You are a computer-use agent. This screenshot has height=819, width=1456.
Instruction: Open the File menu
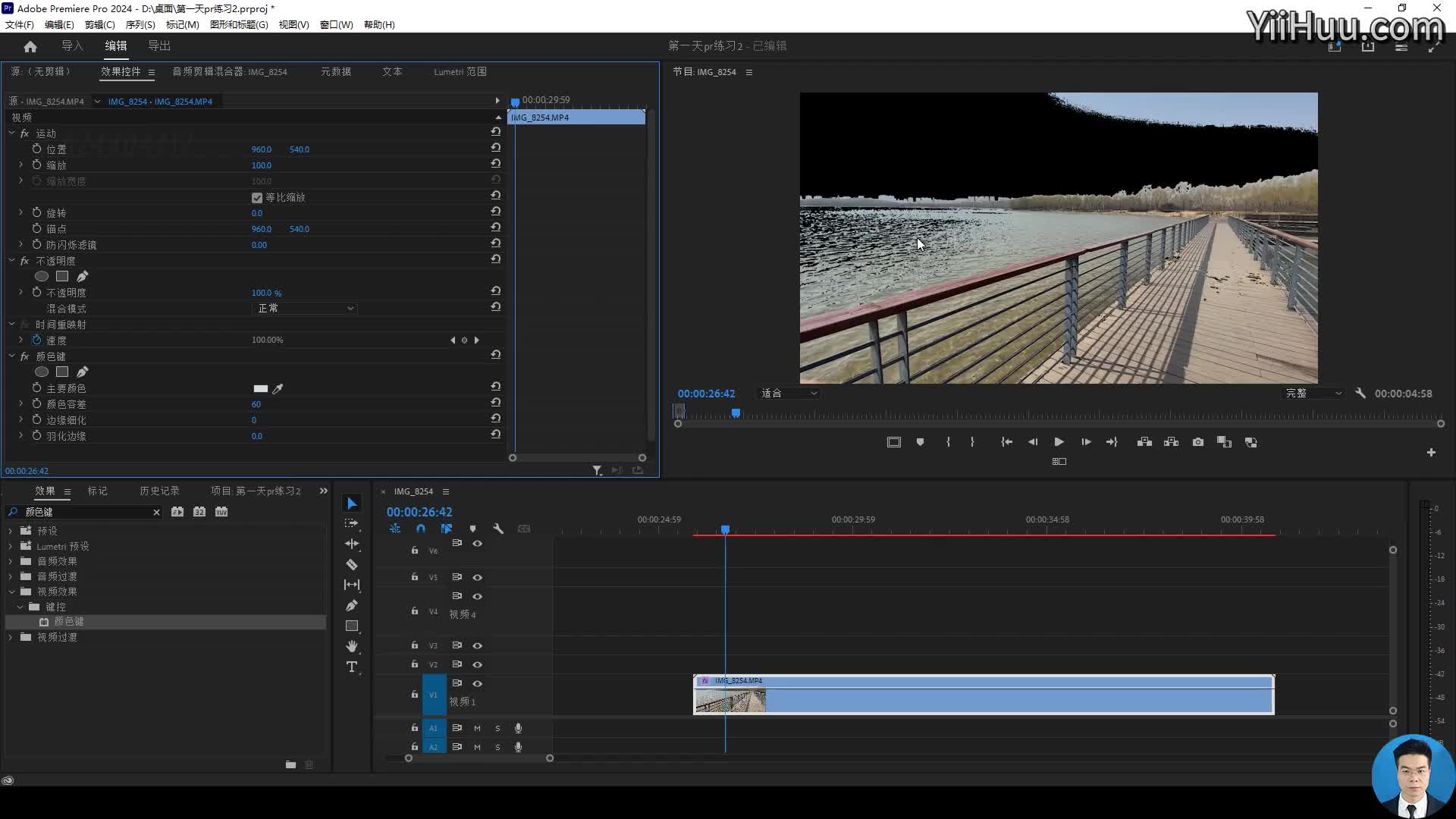(20, 24)
